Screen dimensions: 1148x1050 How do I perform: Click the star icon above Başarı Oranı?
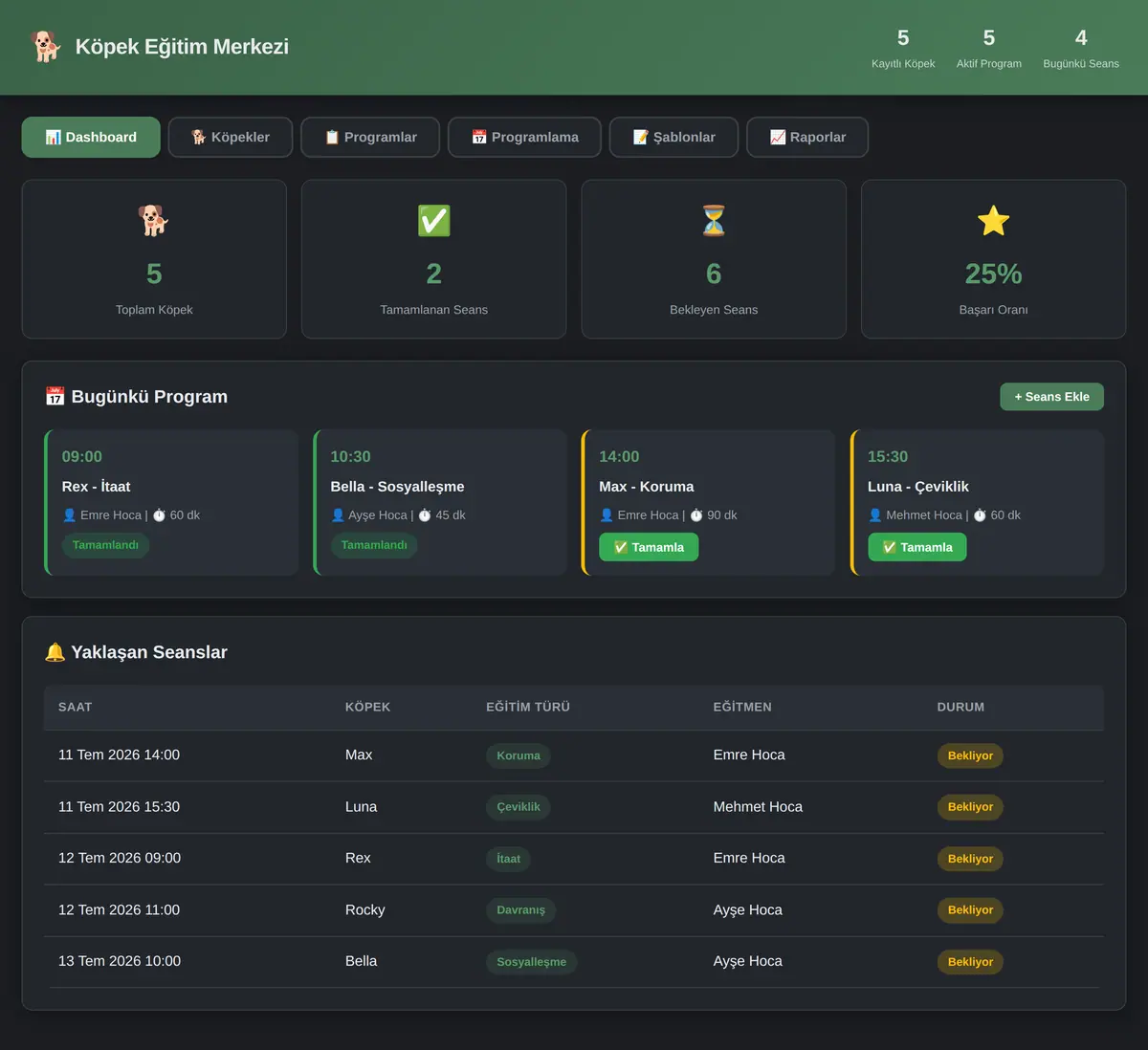point(994,221)
